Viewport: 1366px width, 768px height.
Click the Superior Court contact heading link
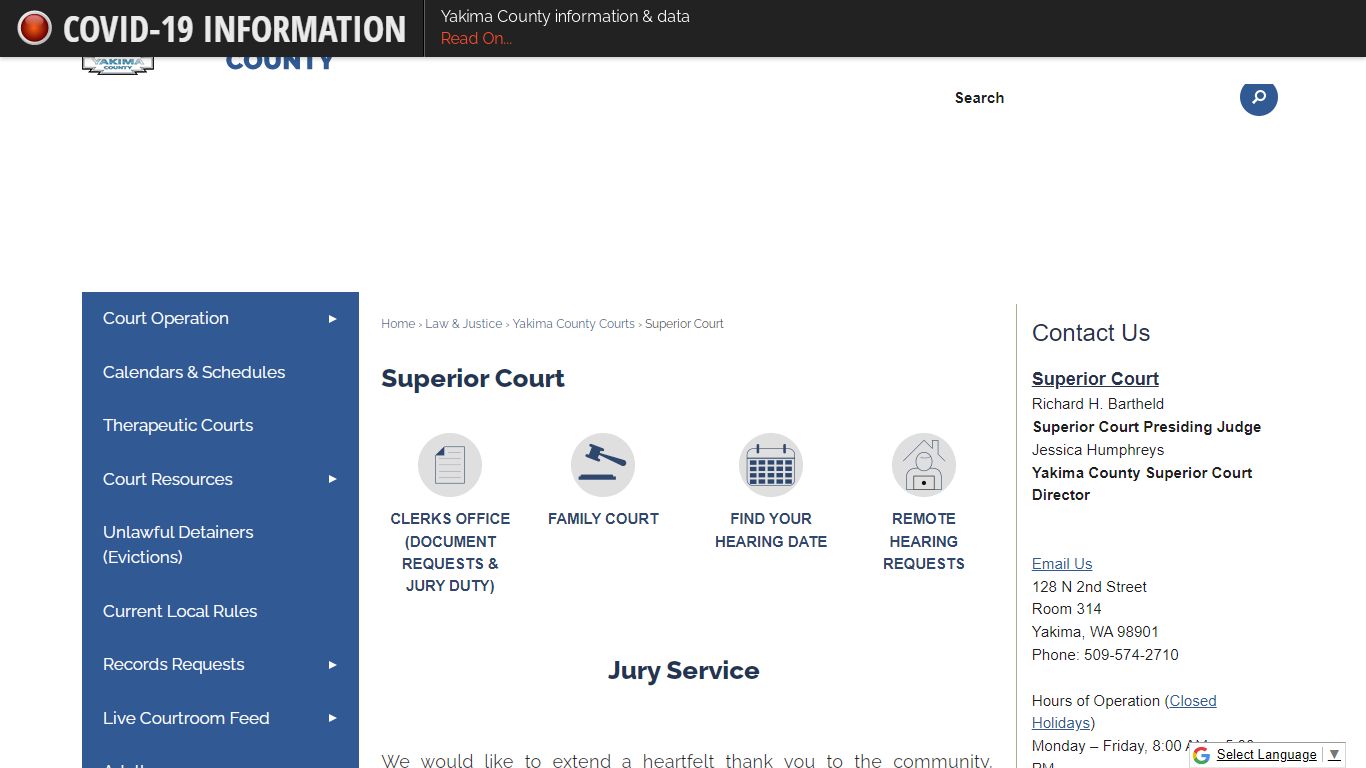tap(1095, 379)
